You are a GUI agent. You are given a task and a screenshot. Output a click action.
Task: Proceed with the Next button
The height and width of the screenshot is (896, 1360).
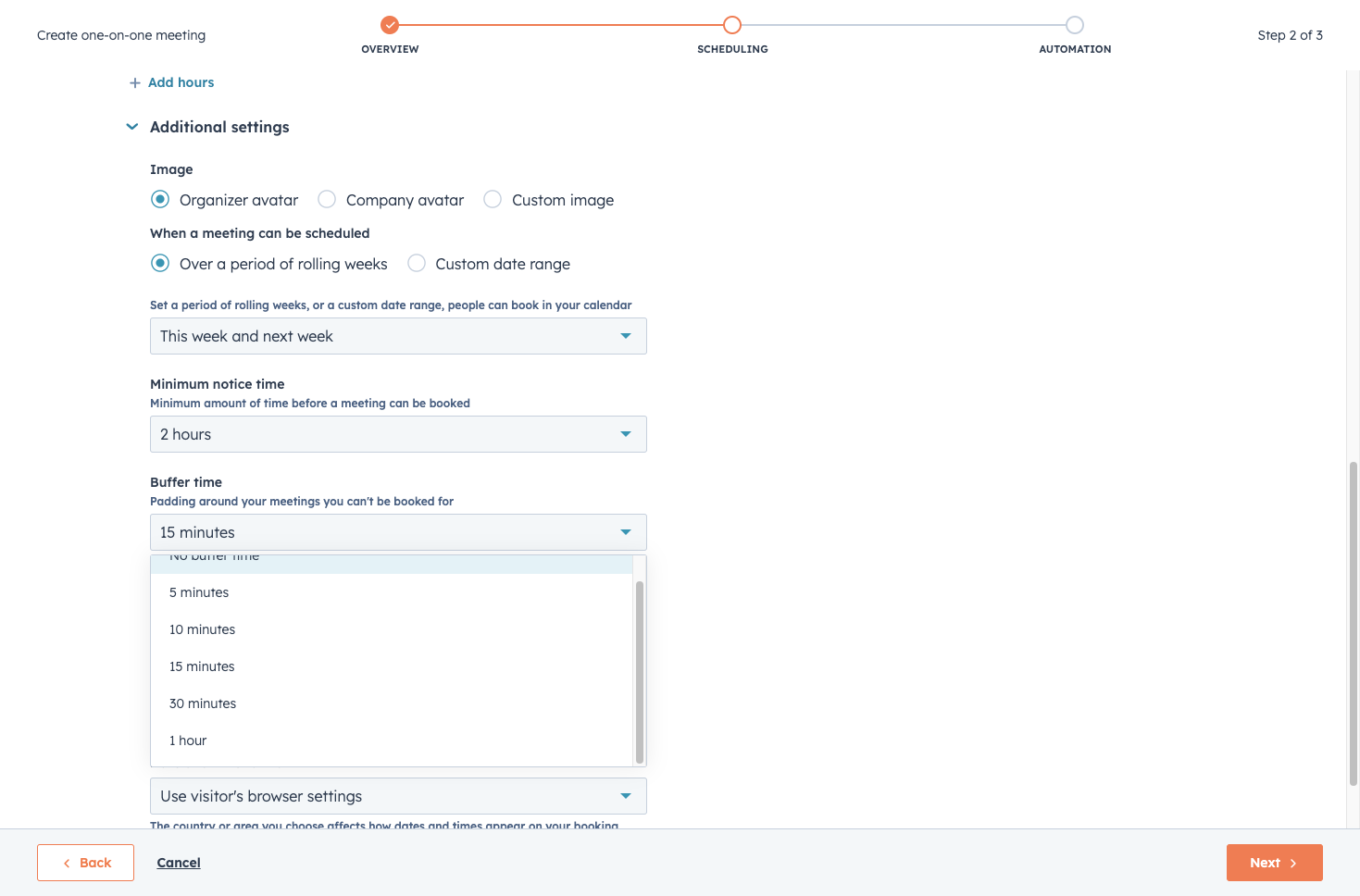tap(1275, 863)
